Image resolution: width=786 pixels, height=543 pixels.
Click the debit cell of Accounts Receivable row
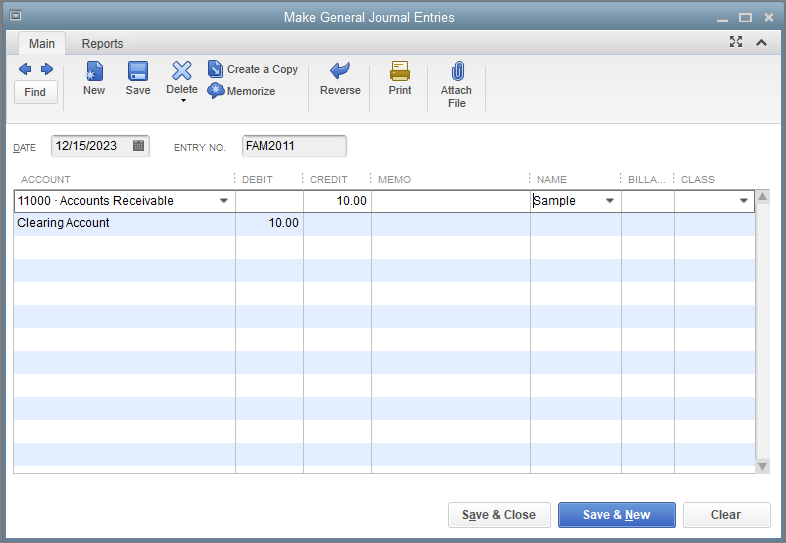pyautogui.click(x=269, y=201)
